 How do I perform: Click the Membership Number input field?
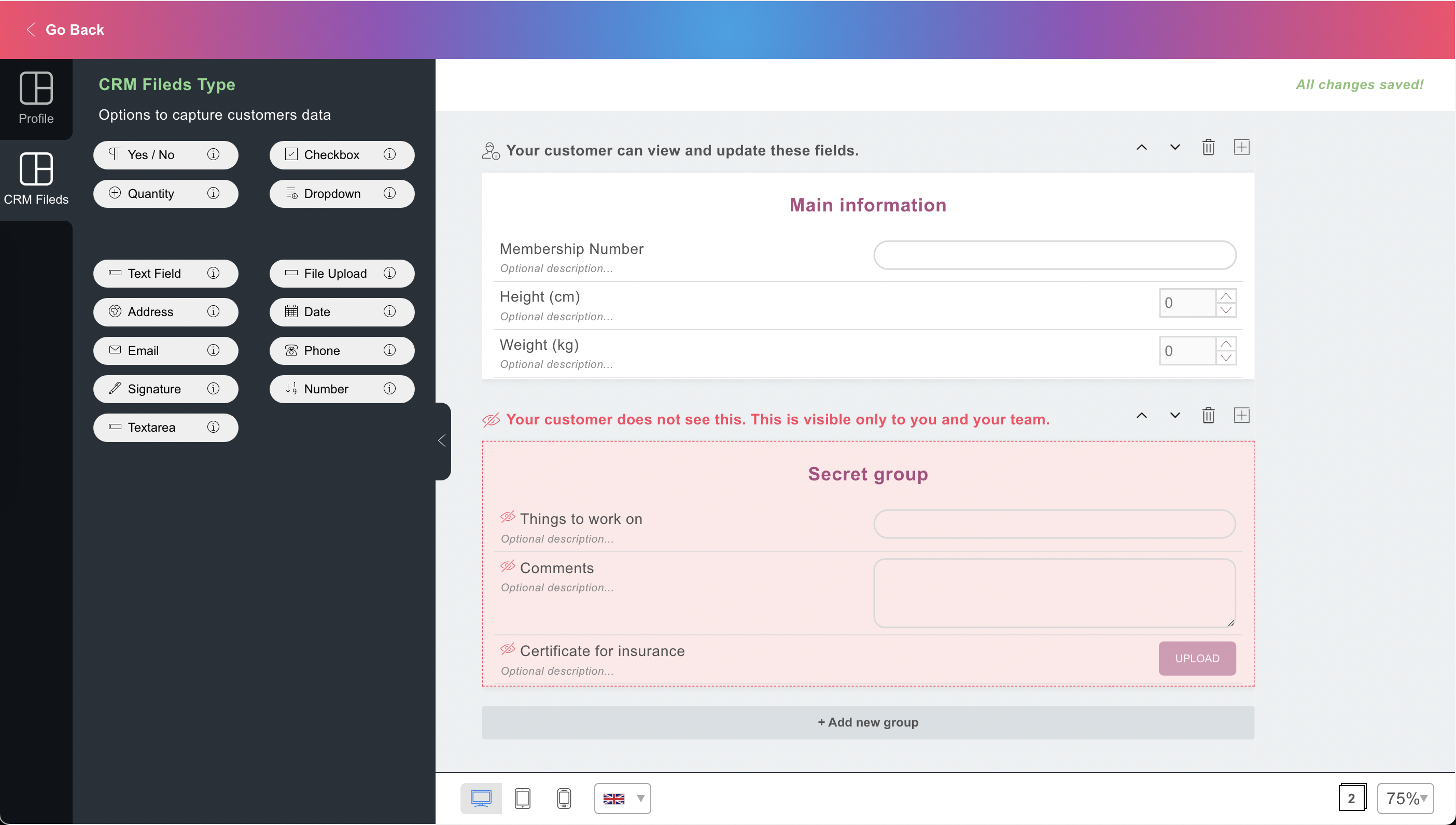pyautogui.click(x=1054, y=255)
